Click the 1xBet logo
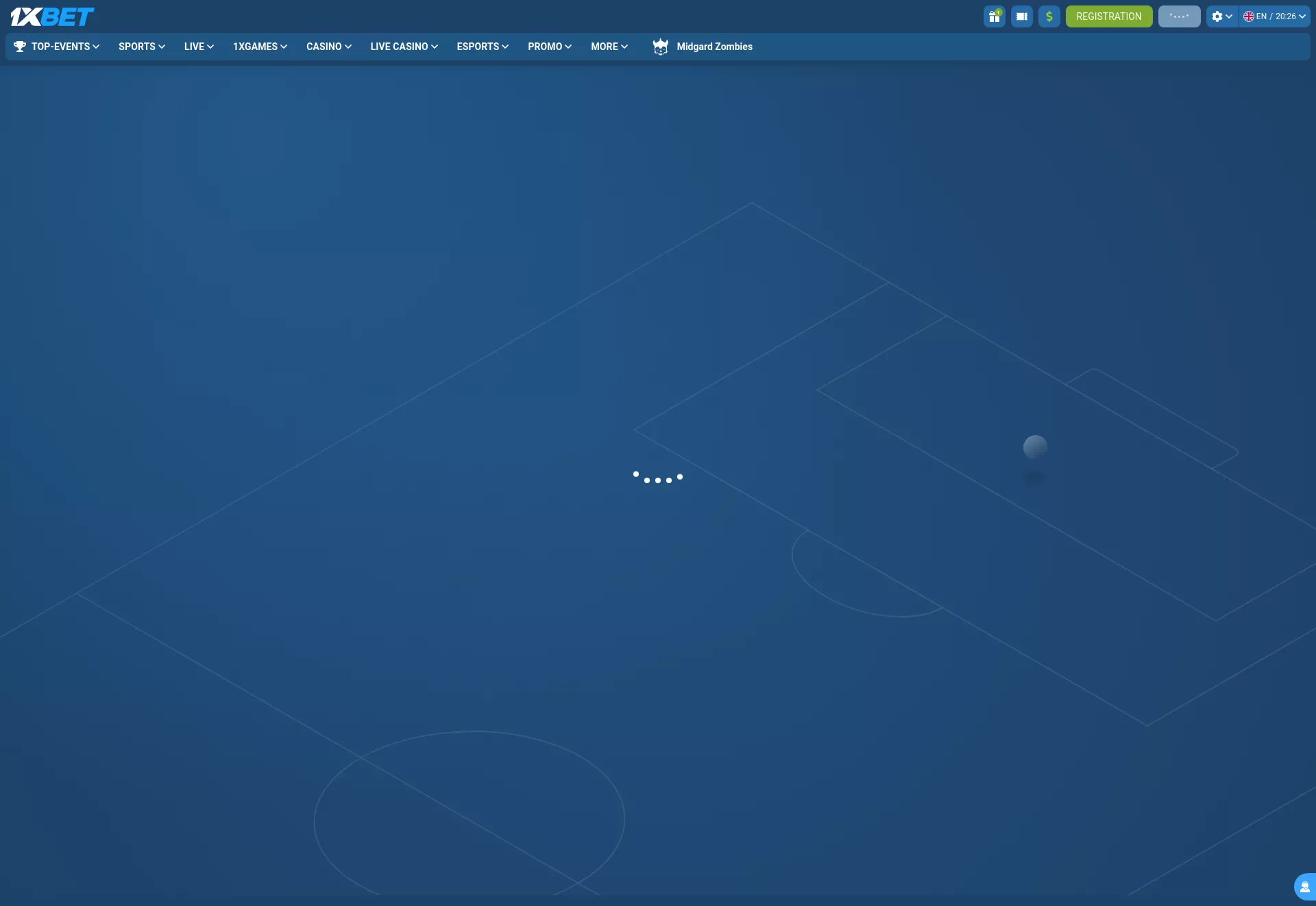The width and height of the screenshot is (1316, 906). (51, 16)
